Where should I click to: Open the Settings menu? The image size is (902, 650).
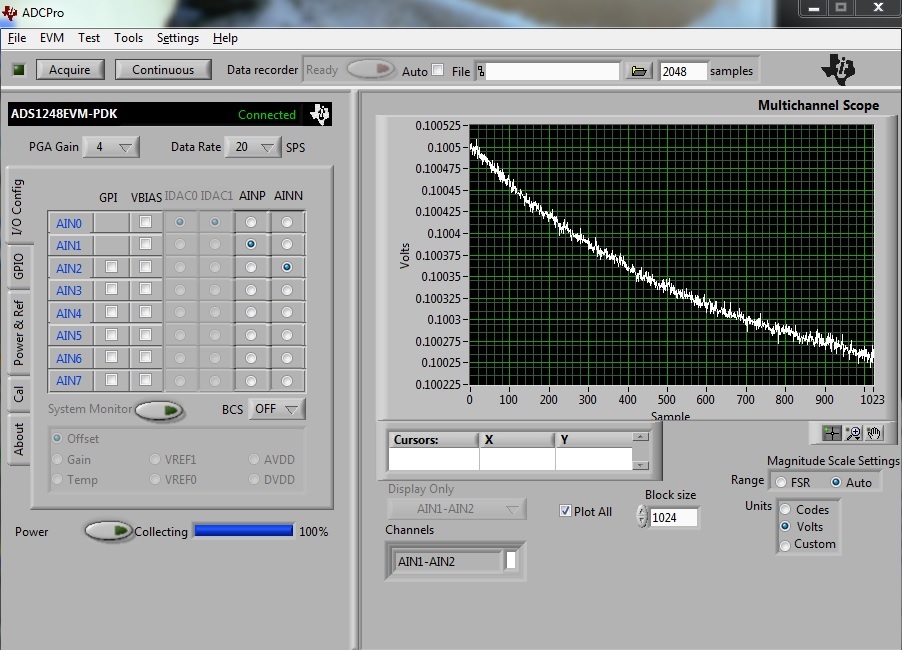pyautogui.click(x=178, y=38)
